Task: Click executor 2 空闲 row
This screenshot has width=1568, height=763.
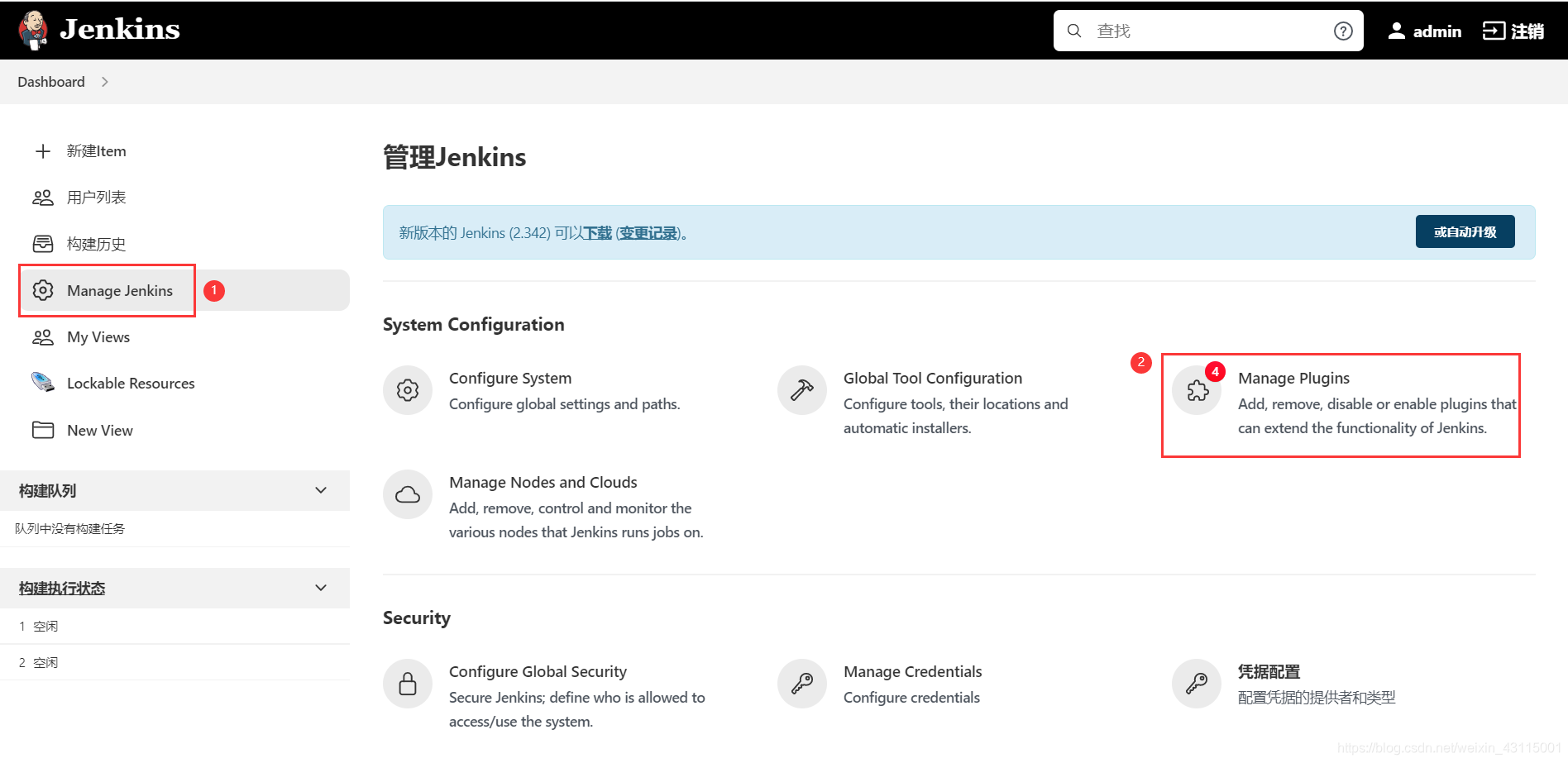Action: [174, 662]
